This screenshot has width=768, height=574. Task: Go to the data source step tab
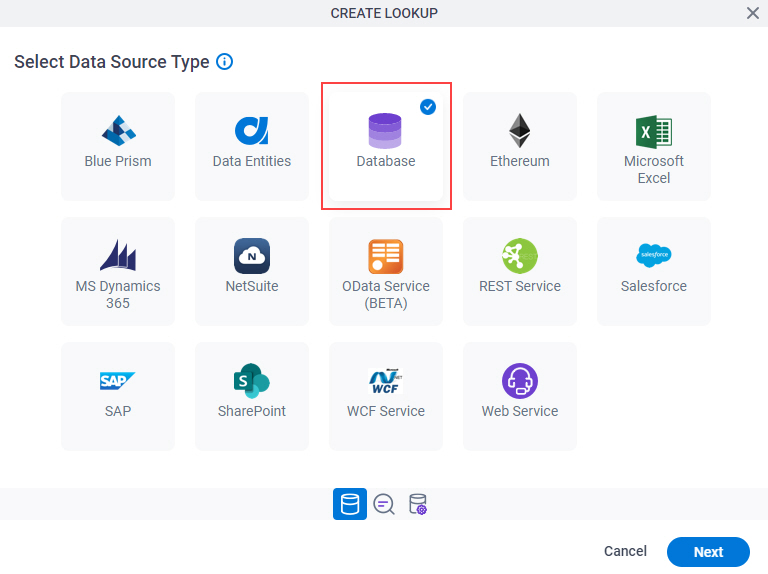coord(350,504)
